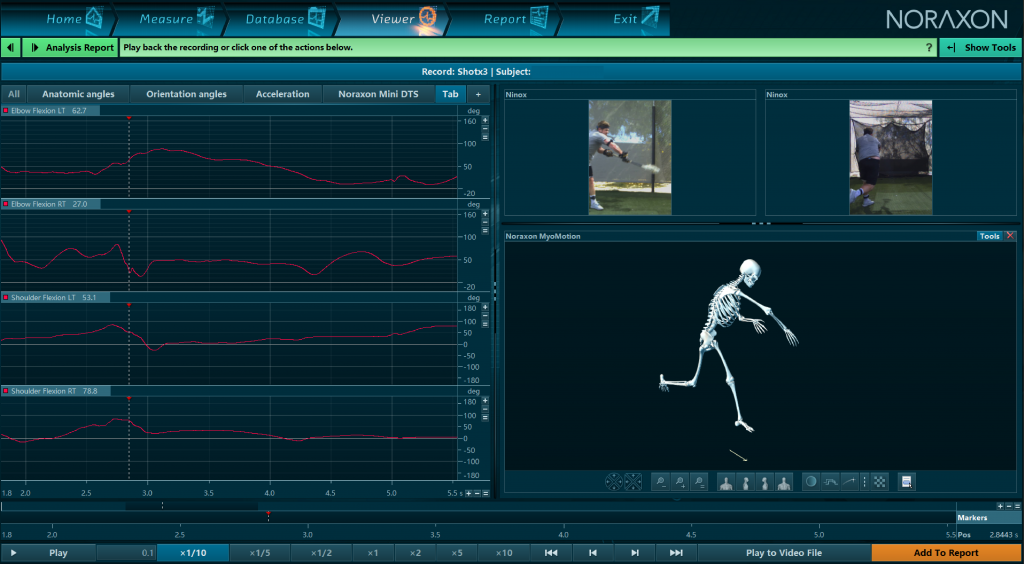
Task: Click the step-line icon in avatar toolbar
Action: click(x=830, y=482)
